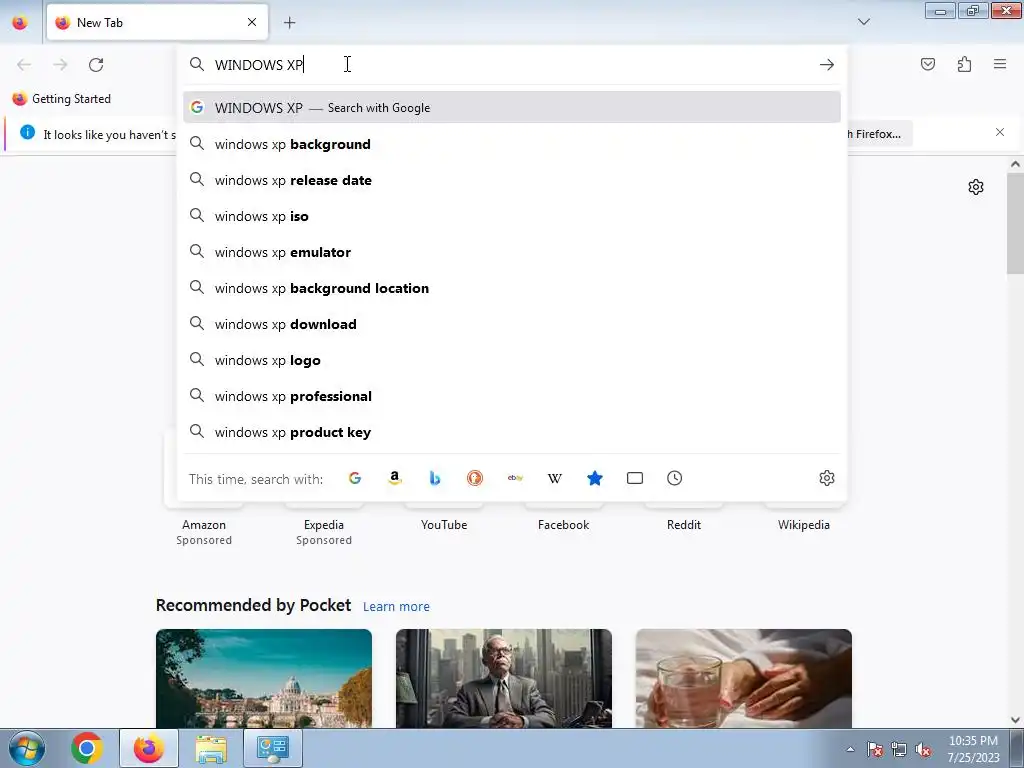Select suggestion windows xp iso
The width and height of the screenshot is (1024, 768).
click(512, 216)
